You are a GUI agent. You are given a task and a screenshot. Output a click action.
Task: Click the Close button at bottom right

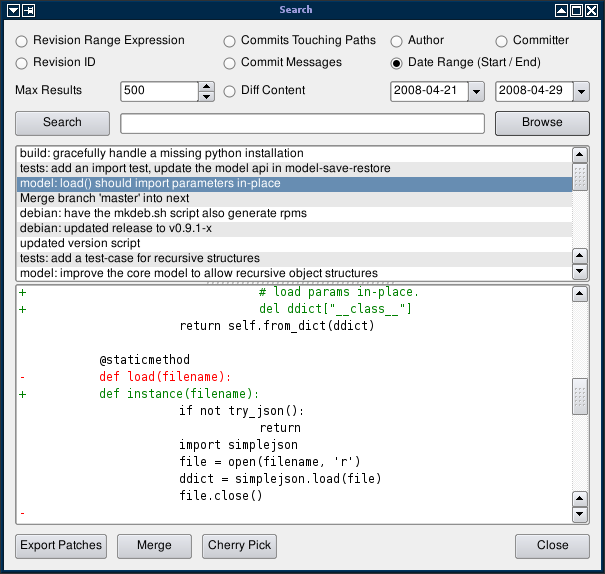[552, 546]
